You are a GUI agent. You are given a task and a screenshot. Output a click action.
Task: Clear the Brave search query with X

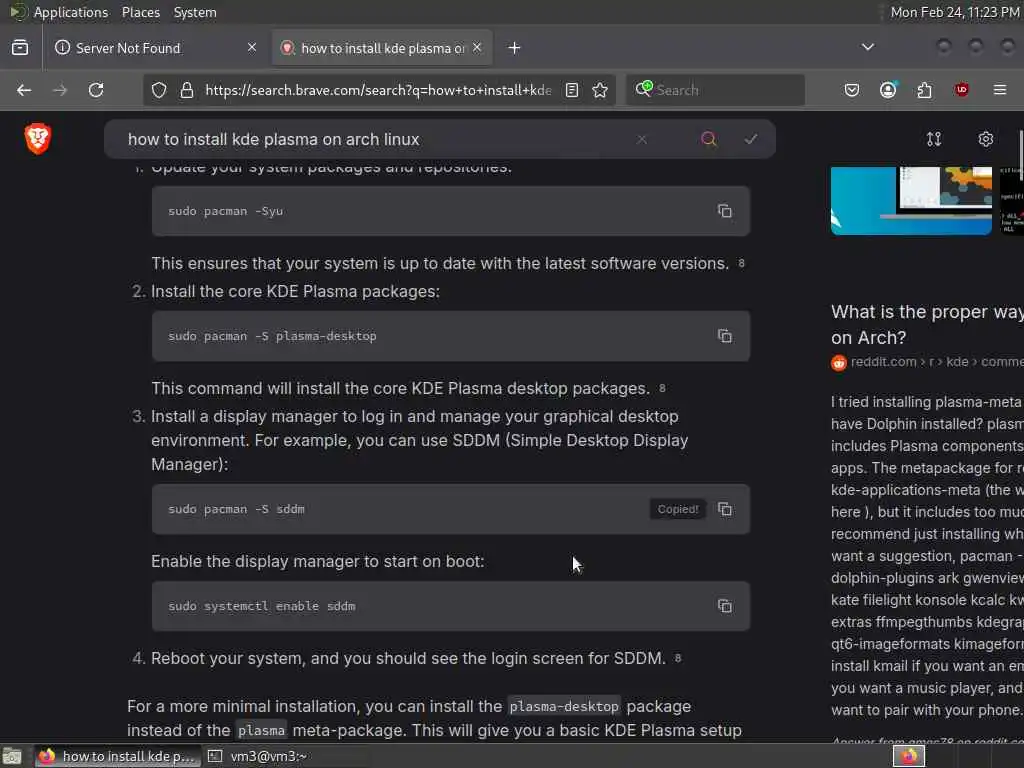[x=642, y=139]
